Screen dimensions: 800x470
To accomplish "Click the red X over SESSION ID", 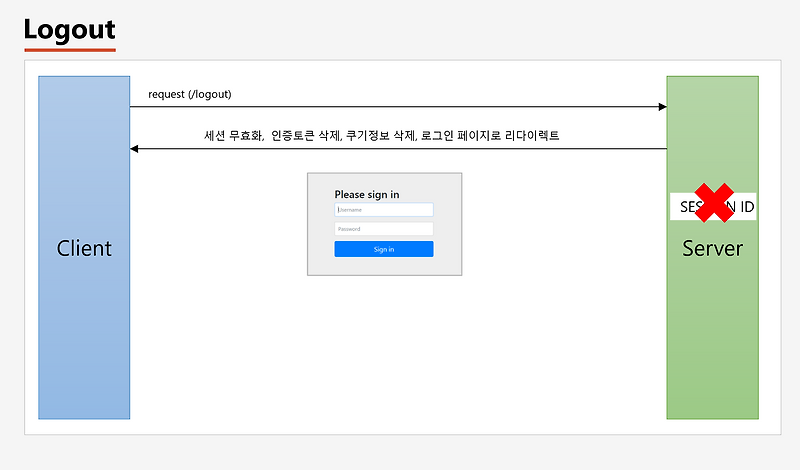I will 714,203.
